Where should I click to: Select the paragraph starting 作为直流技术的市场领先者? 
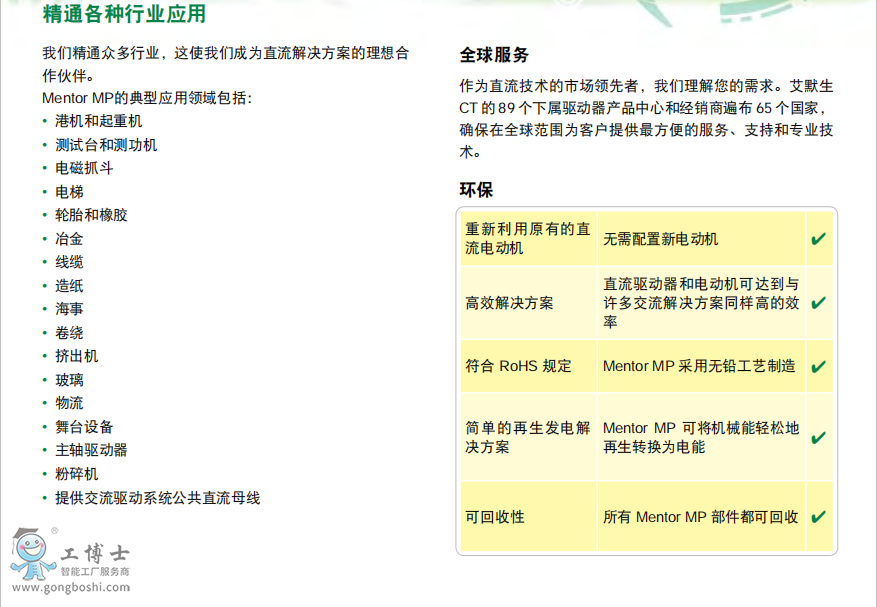tap(647, 119)
